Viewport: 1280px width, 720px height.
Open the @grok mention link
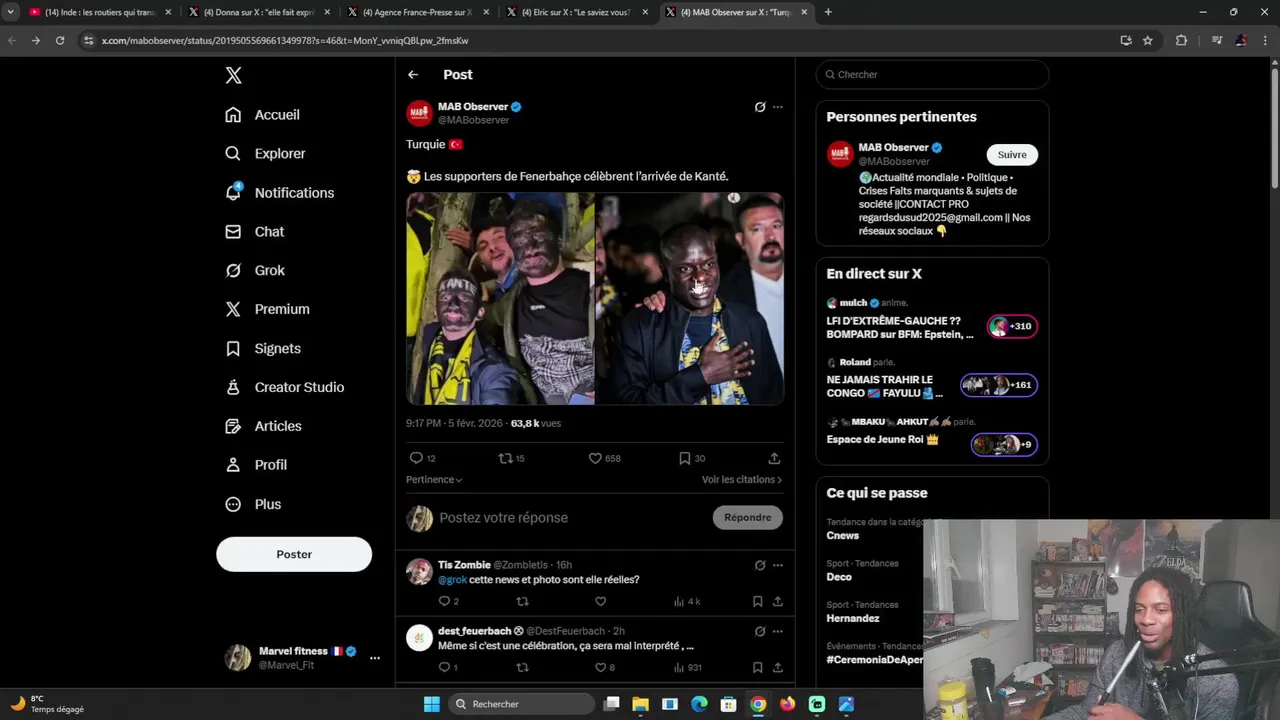(452, 580)
